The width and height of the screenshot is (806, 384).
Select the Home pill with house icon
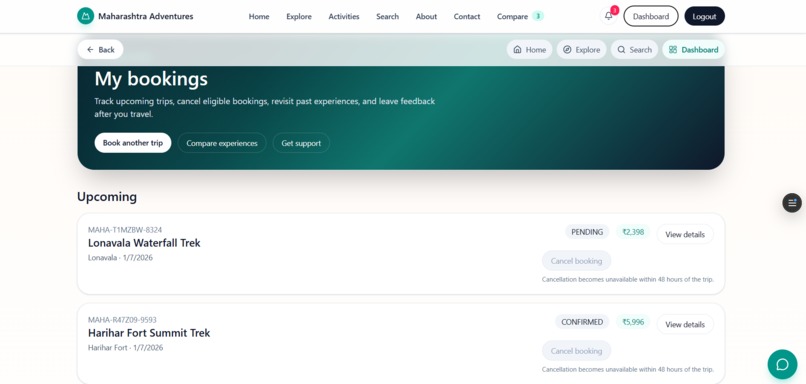click(529, 49)
